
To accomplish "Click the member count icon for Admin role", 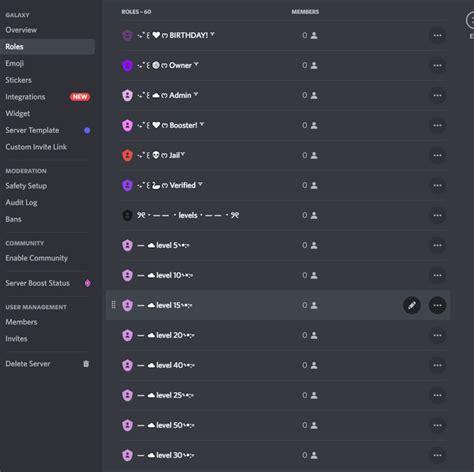I will 314,96.
